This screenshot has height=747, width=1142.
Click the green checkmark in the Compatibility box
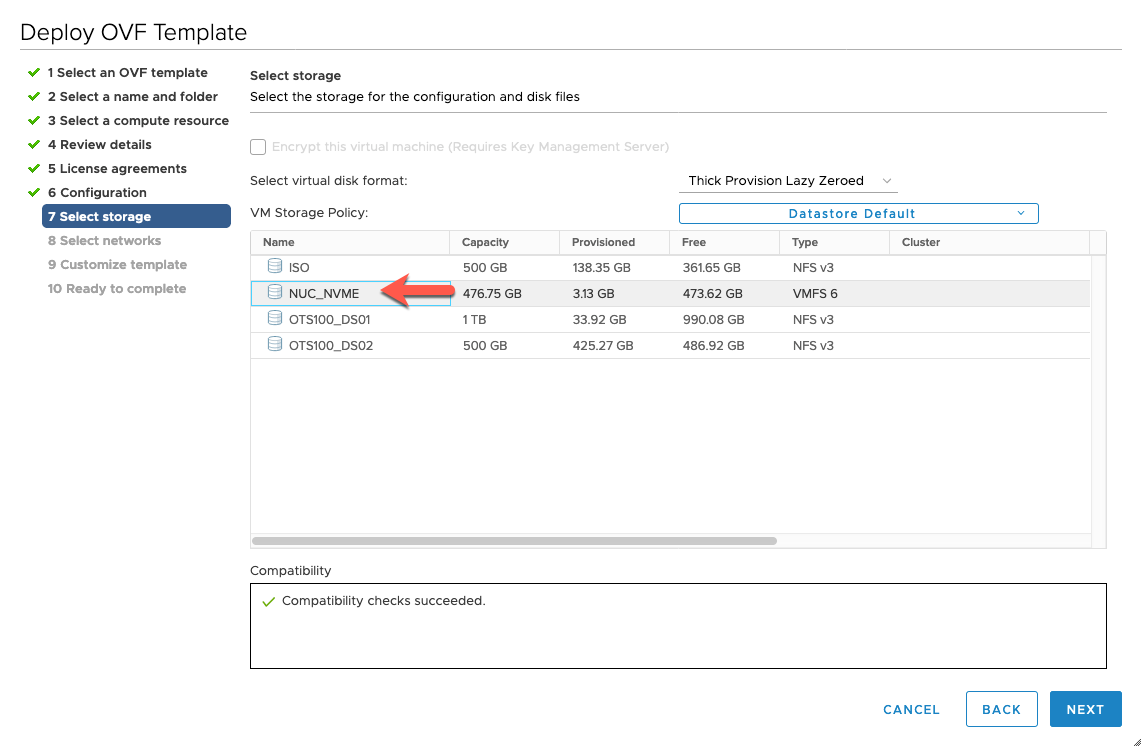(268, 602)
